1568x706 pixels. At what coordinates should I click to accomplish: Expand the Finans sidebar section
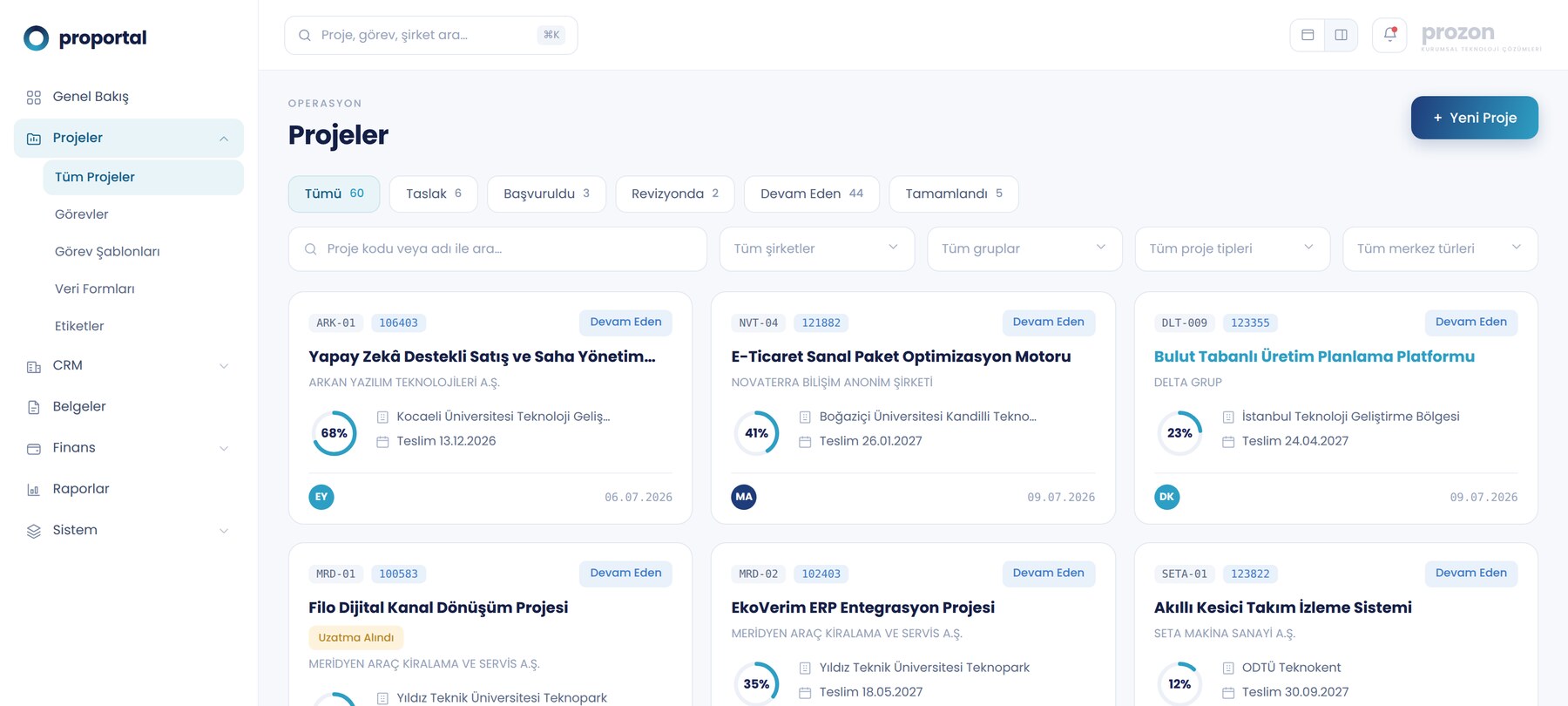(x=224, y=448)
